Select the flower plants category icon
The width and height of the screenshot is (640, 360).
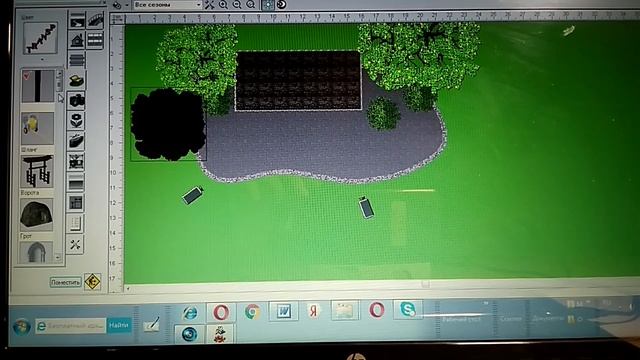[x=76, y=121]
